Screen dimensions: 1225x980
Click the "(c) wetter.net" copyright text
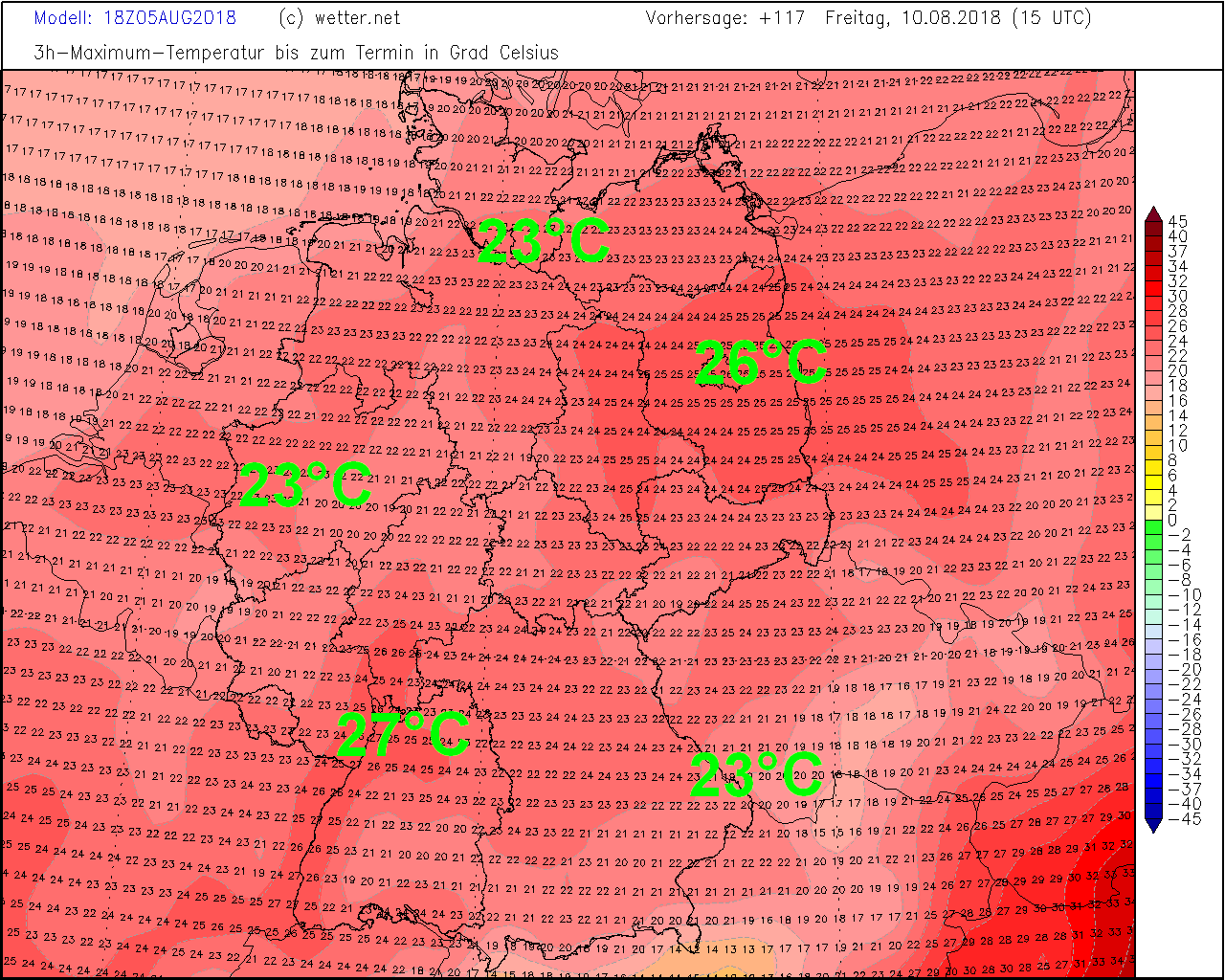pos(340,18)
